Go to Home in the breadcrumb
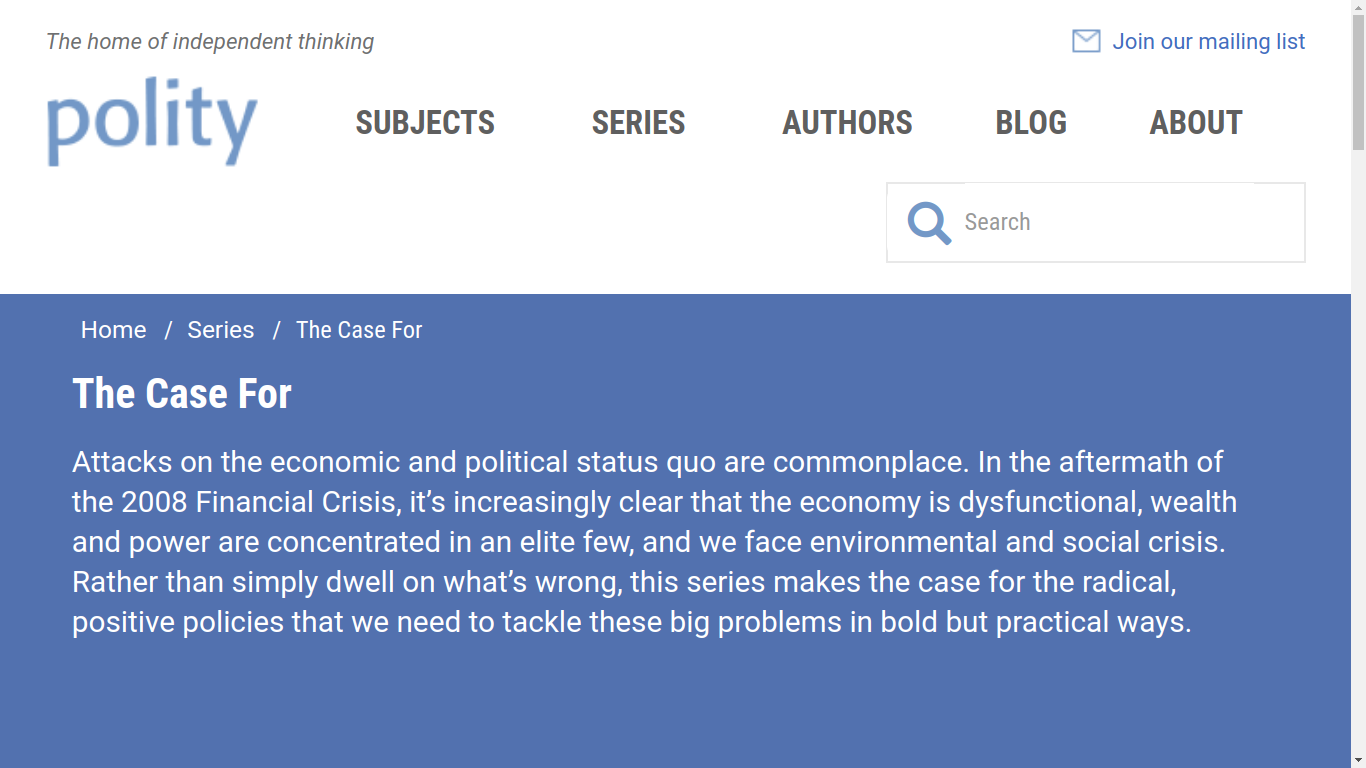This screenshot has width=1366, height=768. tap(113, 330)
